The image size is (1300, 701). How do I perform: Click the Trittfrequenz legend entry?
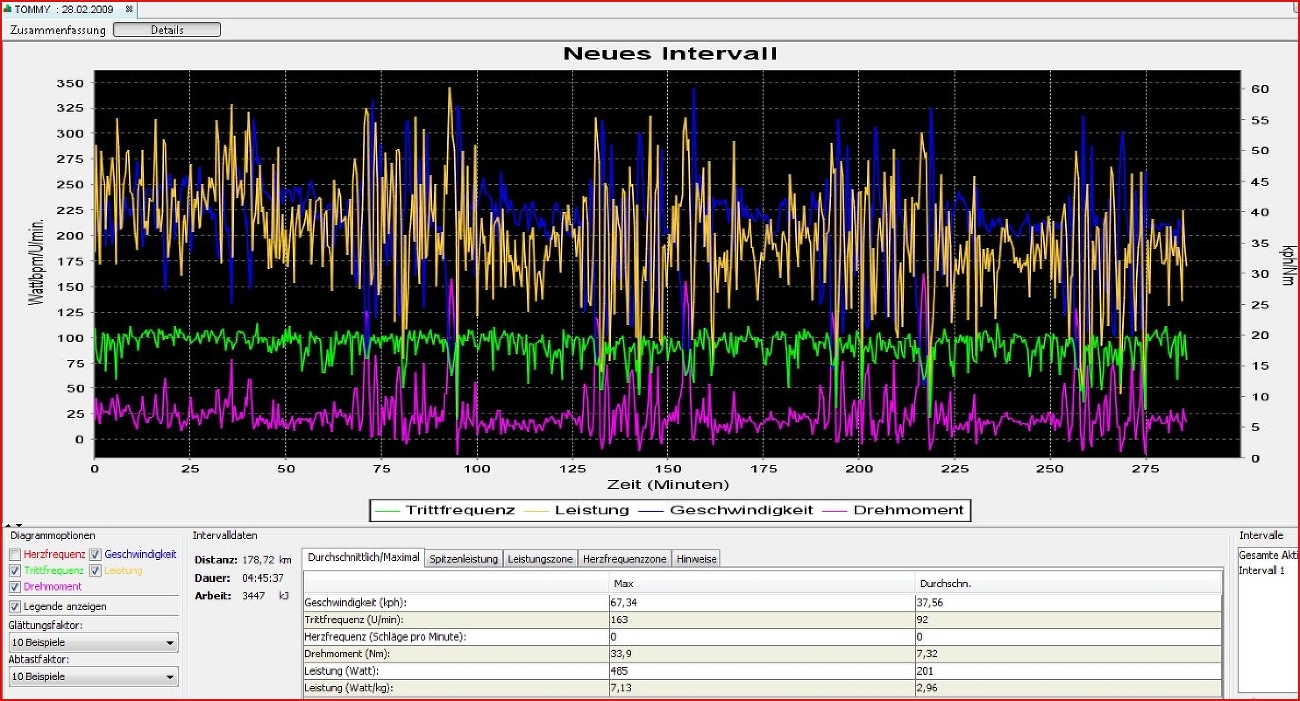click(446, 510)
